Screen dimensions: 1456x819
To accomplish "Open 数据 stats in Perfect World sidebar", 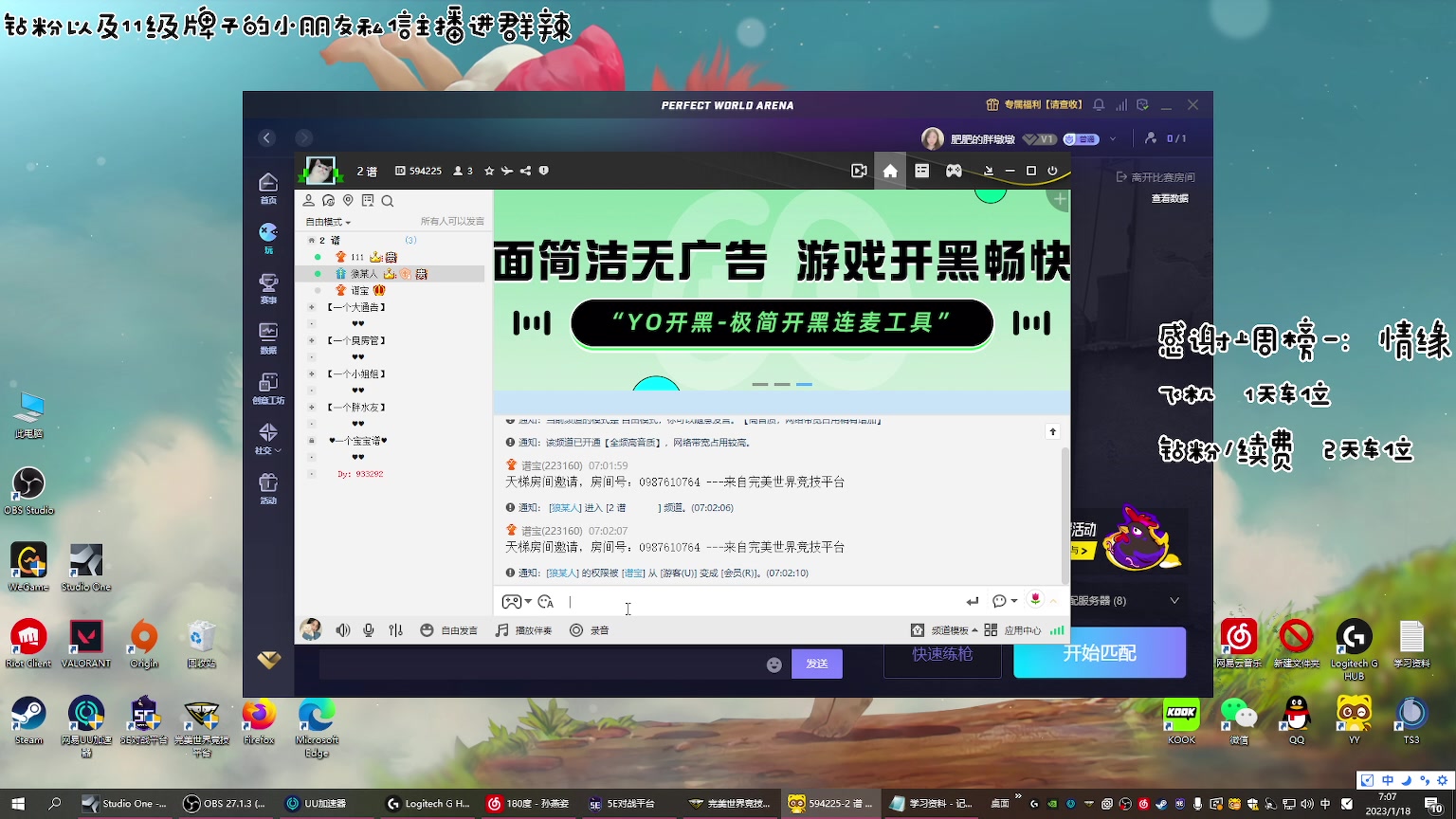I will coord(268,338).
